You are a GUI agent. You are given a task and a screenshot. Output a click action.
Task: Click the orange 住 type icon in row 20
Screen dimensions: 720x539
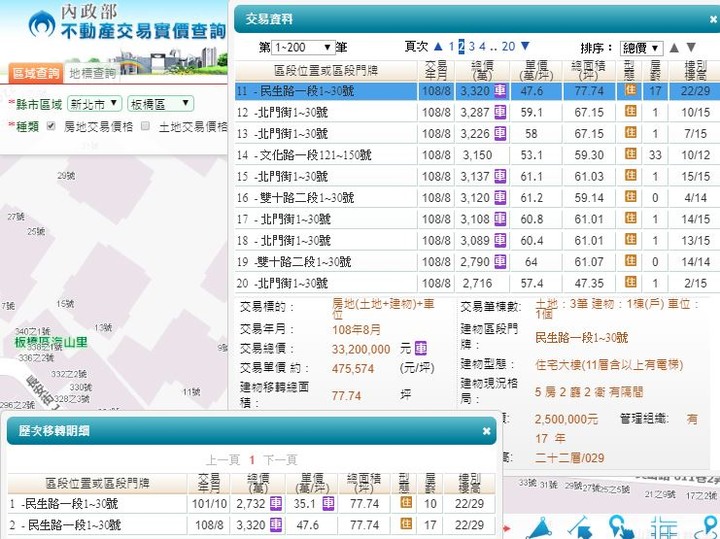tap(630, 281)
